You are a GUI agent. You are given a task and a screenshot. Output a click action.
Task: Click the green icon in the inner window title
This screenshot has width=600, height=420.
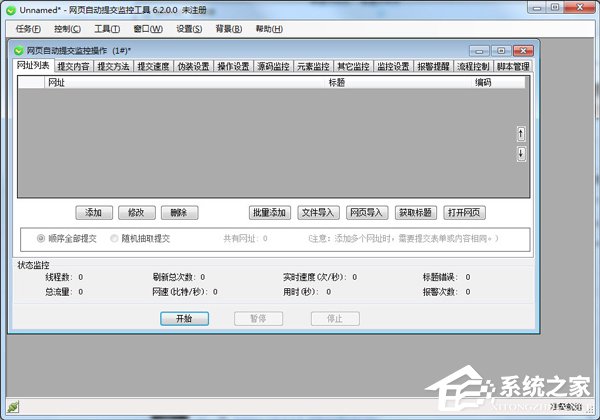pyautogui.click(x=18, y=50)
